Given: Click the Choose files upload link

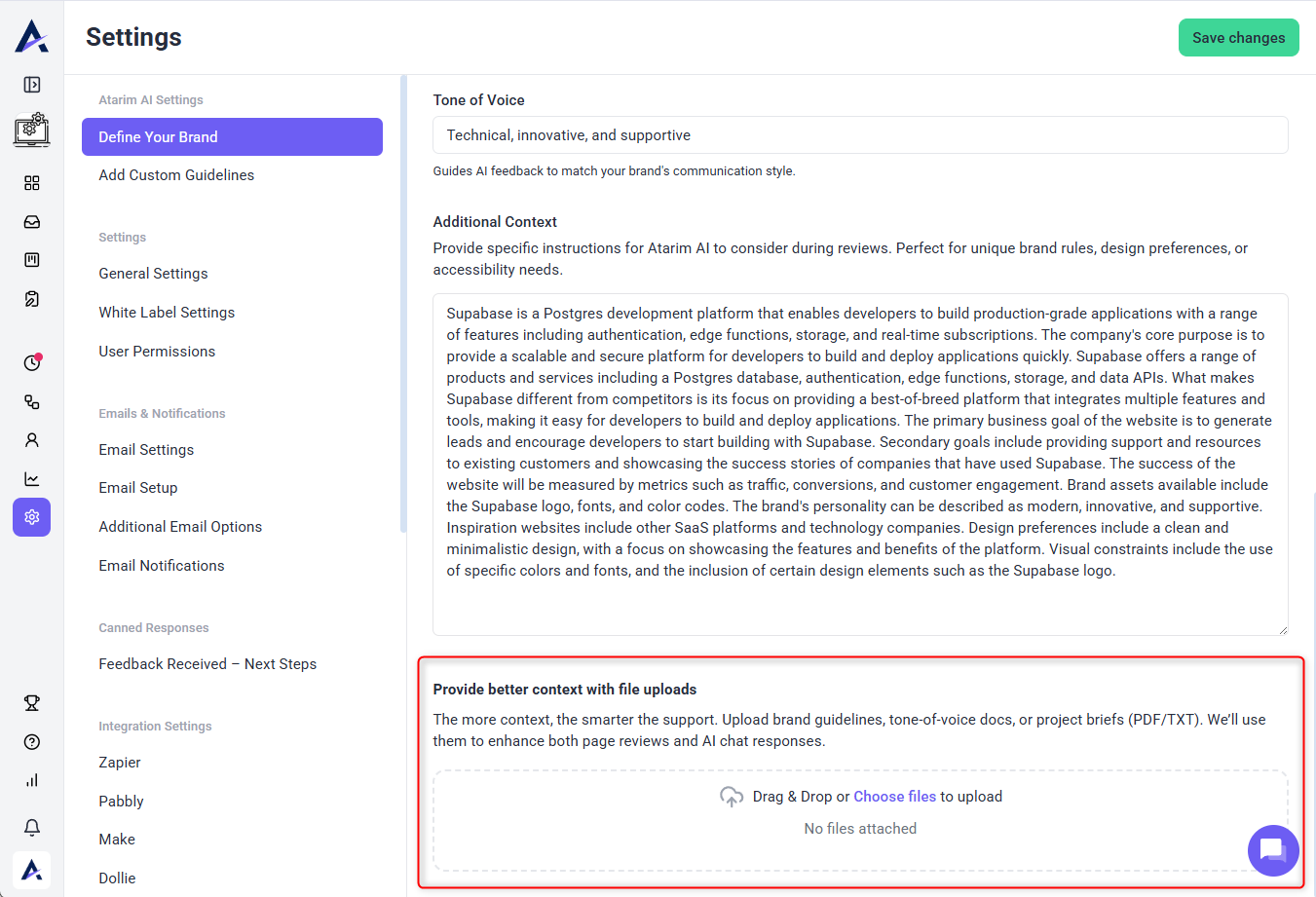Looking at the screenshot, I should tap(894, 797).
